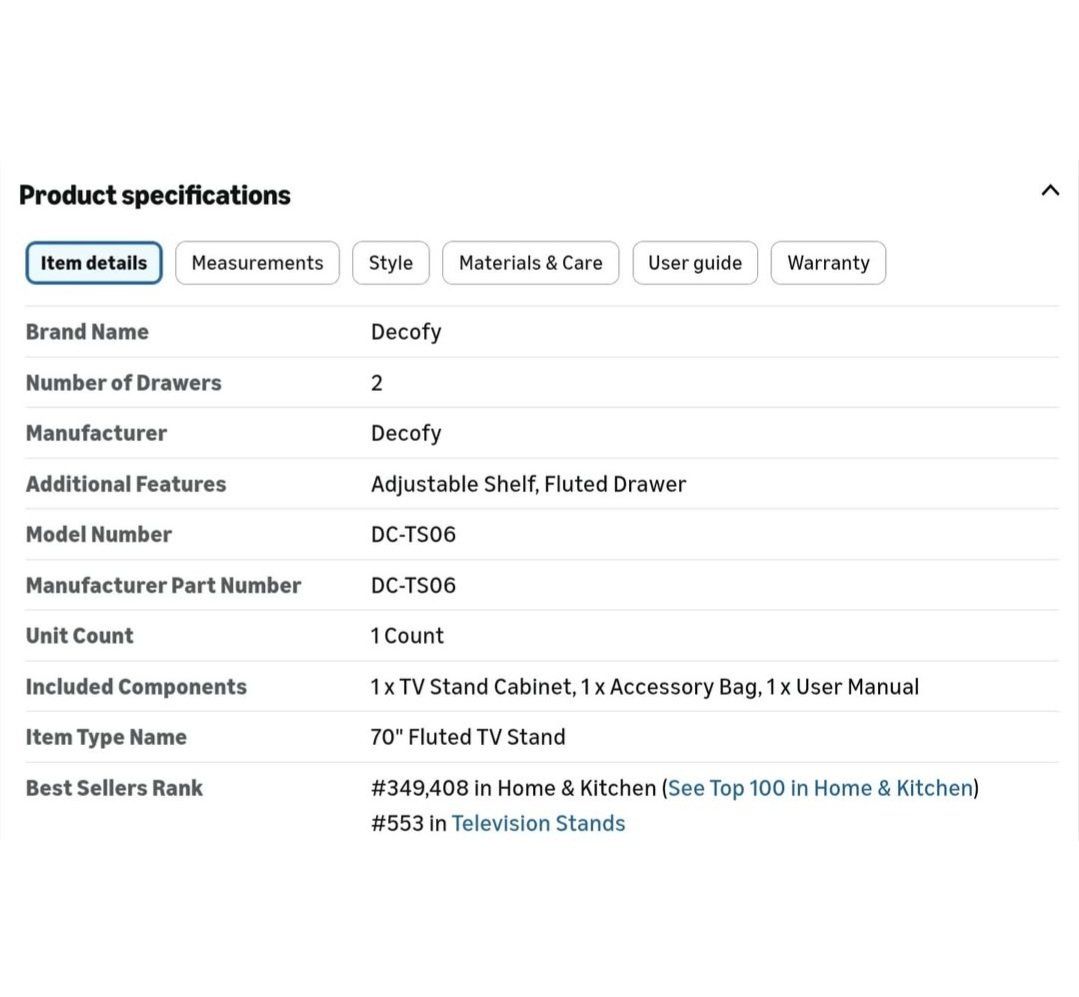The image size is (1079, 997).
Task: Open See Top 100 in Home & Kitchen link
Action: [820, 788]
